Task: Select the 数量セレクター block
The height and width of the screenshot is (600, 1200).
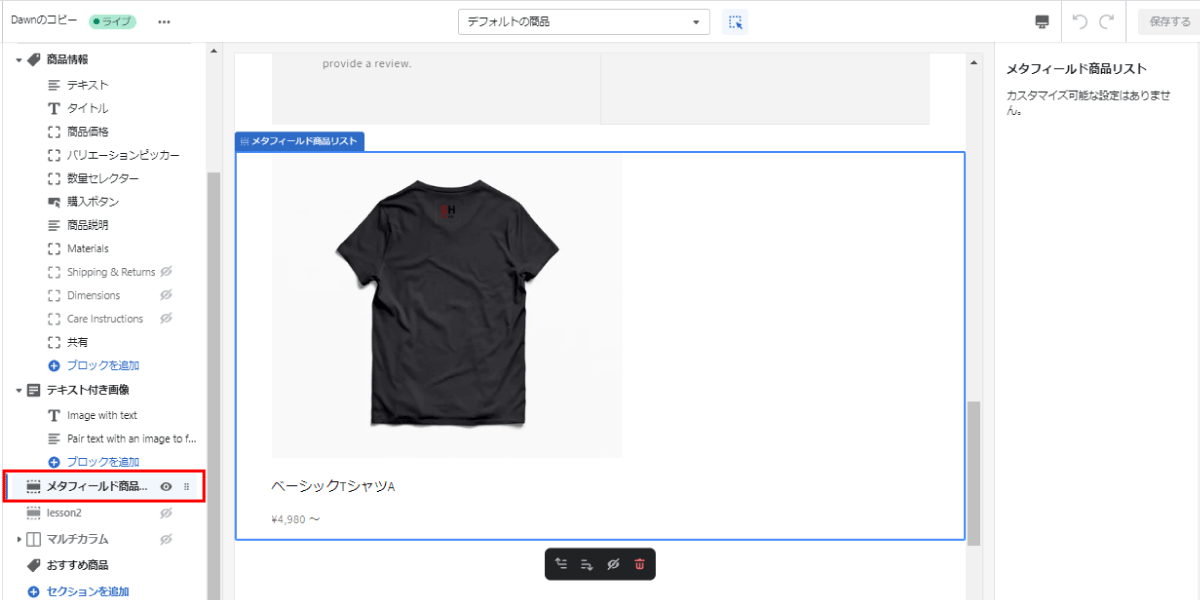Action: click(105, 178)
